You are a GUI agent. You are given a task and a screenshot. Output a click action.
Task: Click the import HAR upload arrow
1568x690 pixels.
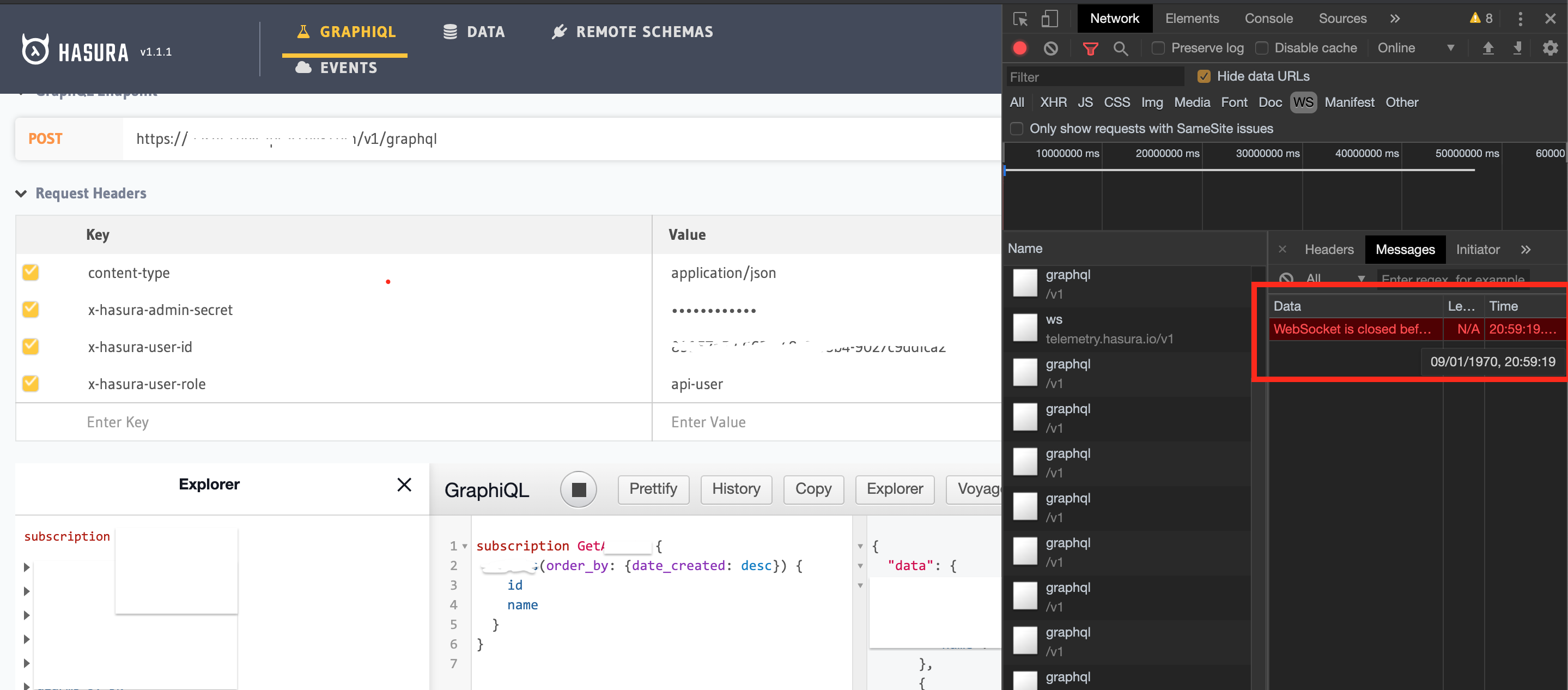click(1488, 48)
